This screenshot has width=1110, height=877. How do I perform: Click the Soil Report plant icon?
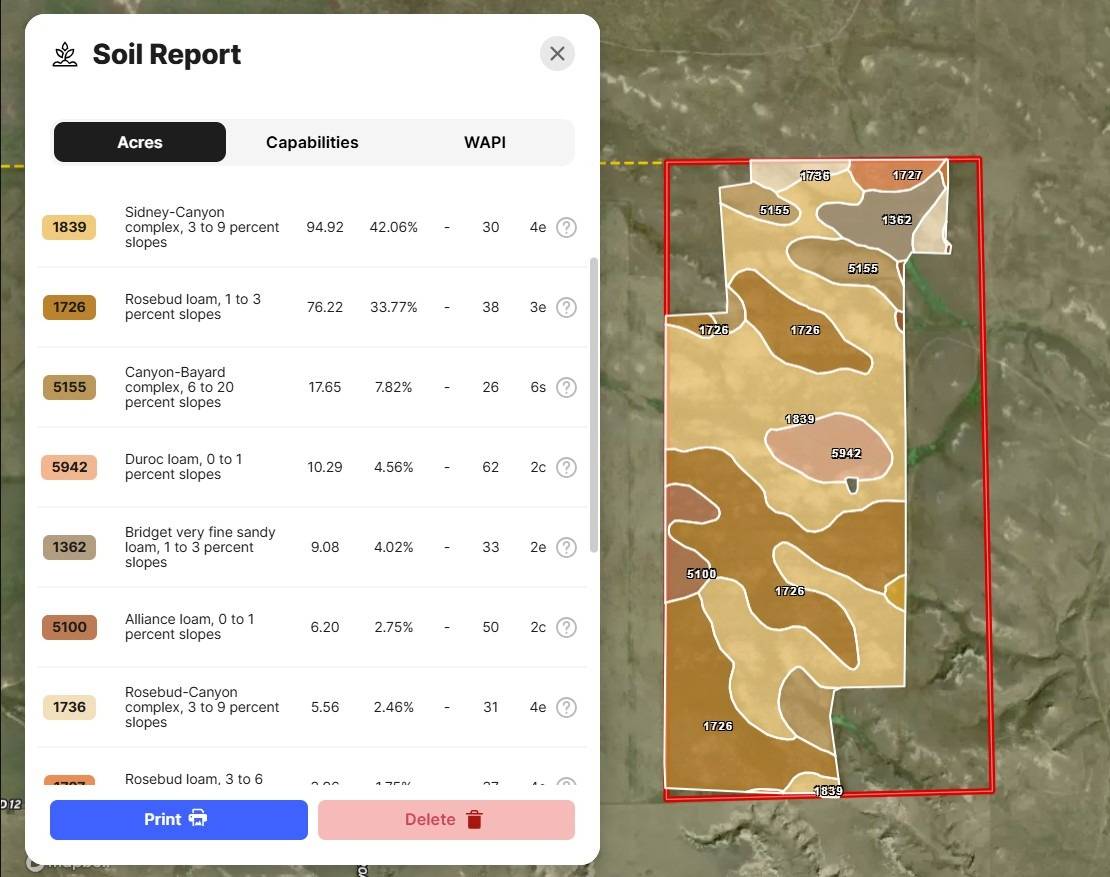[x=65, y=55]
